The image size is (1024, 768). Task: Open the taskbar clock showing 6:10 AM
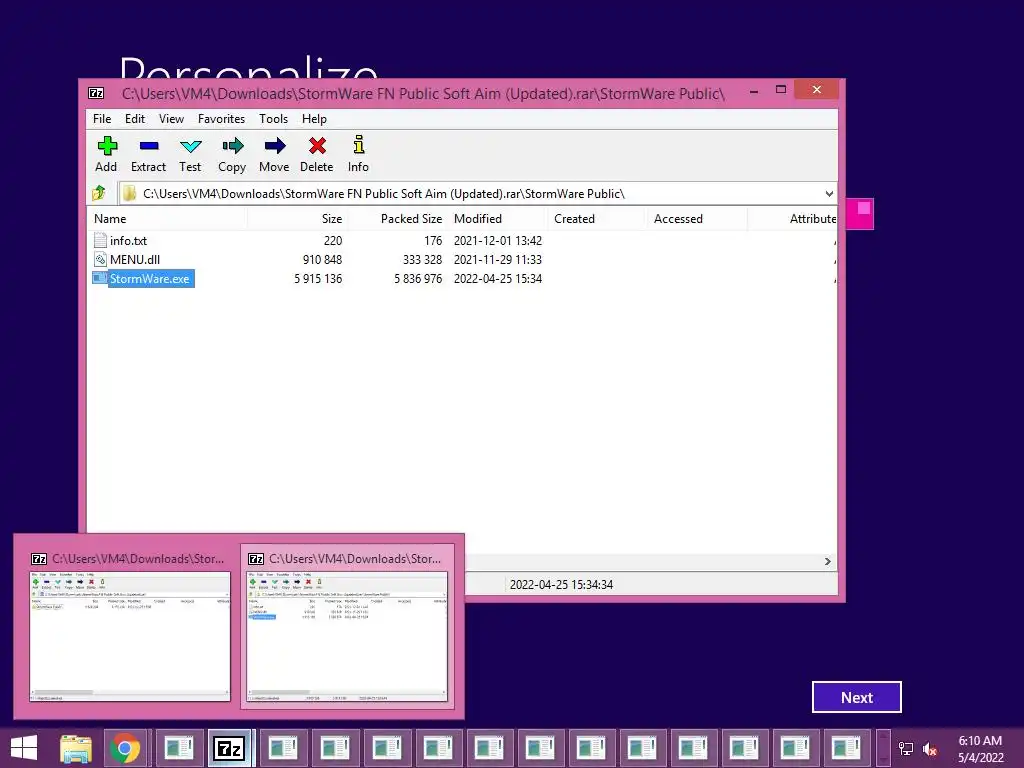pos(980,749)
